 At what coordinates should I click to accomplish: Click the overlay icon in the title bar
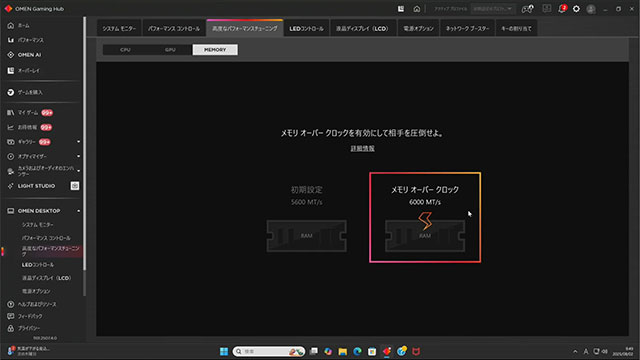(401, 9)
